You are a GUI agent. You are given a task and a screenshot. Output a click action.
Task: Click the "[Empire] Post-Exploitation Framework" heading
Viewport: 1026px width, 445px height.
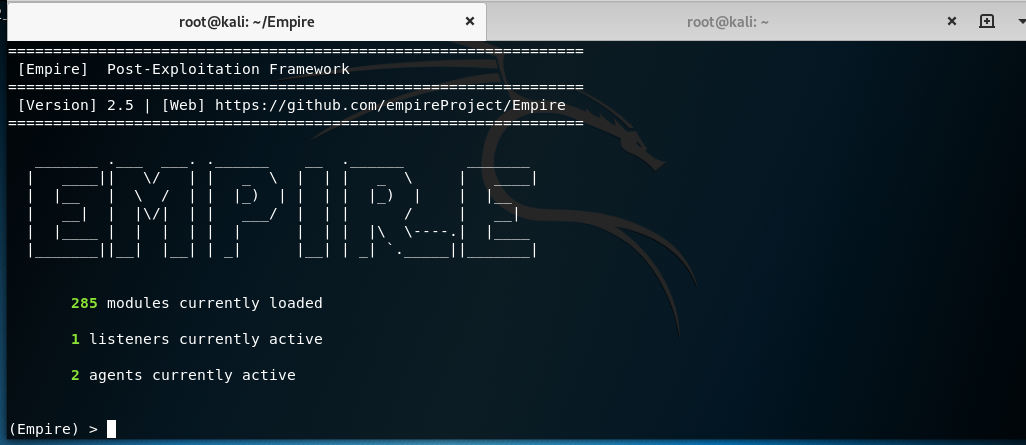coord(184,69)
